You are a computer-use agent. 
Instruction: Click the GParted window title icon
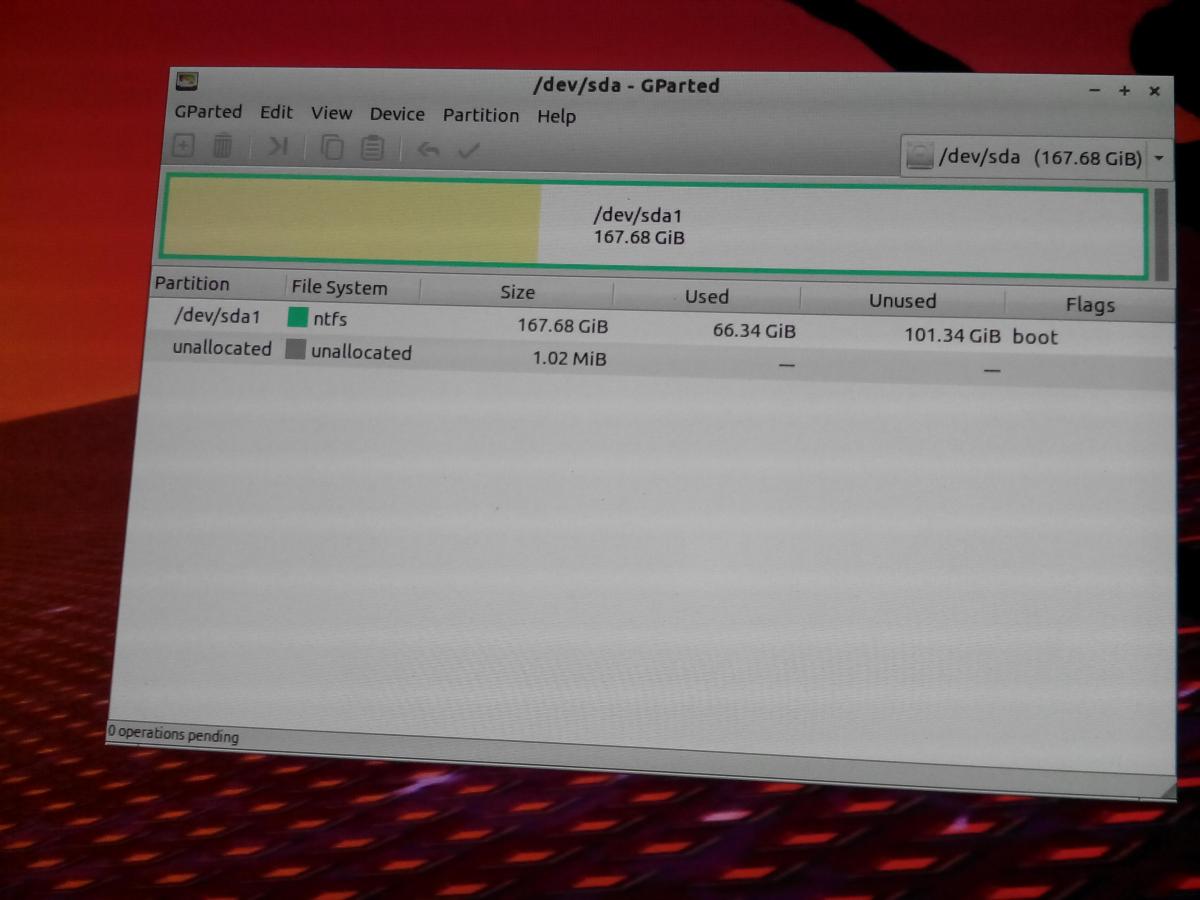(x=187, y=82)
